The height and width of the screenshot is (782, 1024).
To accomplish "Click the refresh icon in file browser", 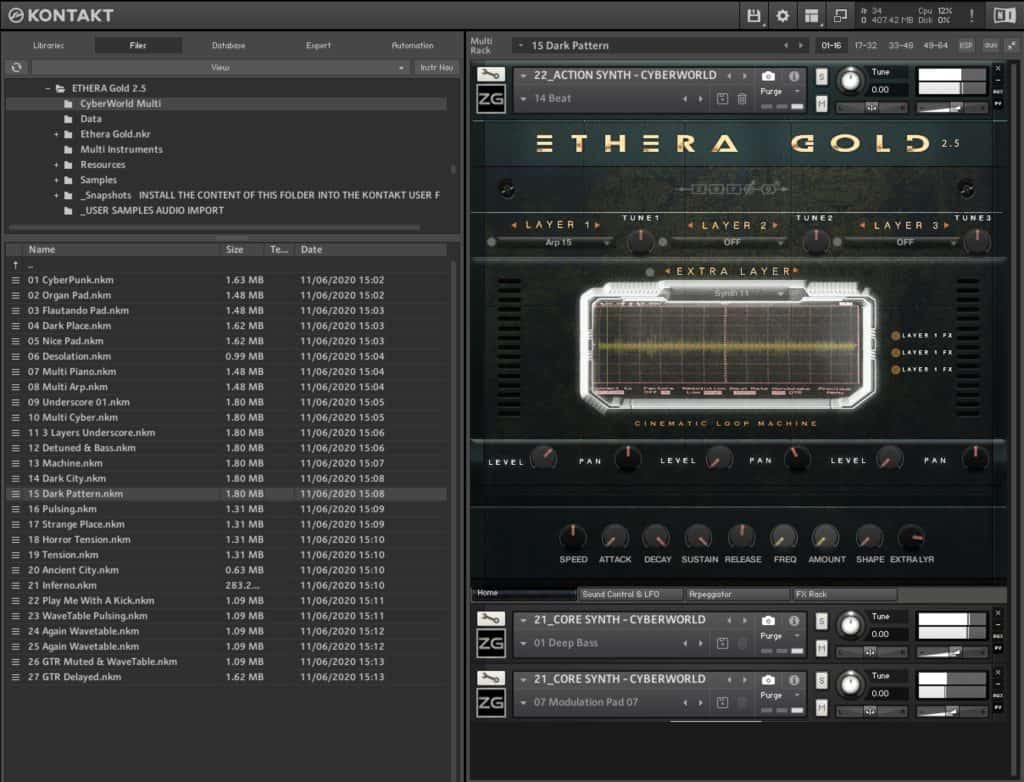I will (x=16, y=67).
